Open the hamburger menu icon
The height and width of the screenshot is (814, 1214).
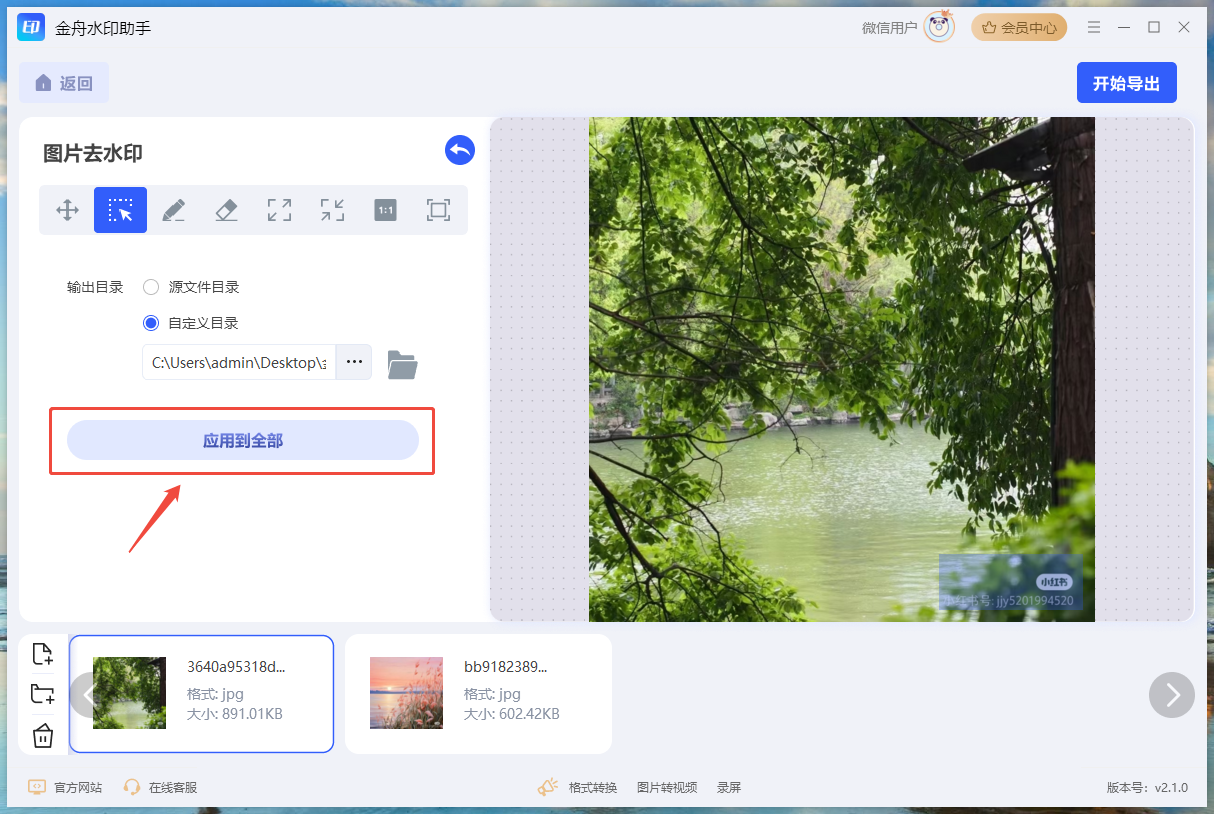click(x=1094, y=27)
